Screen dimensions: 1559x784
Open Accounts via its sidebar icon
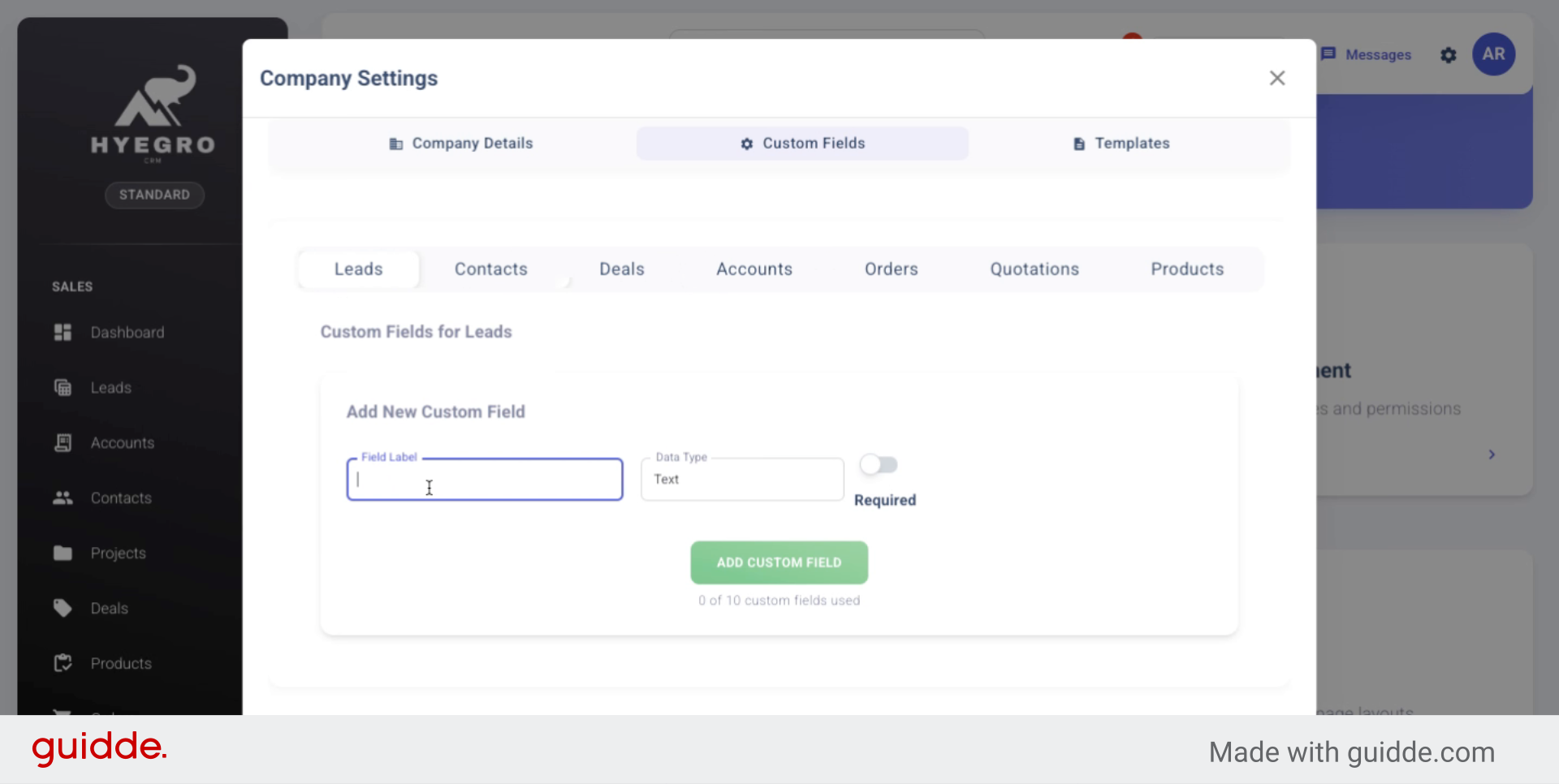(x=63, y=442)
